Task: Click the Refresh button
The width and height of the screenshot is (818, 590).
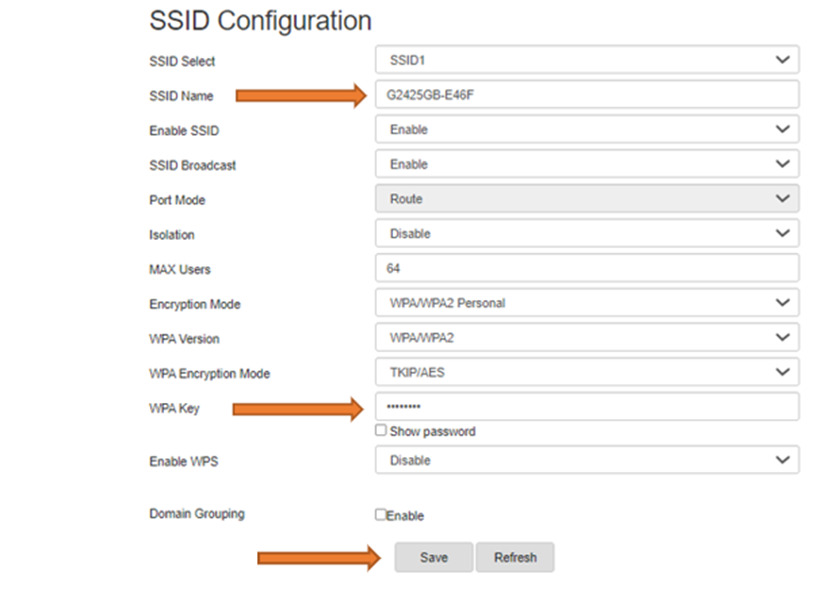Action: 515,558
